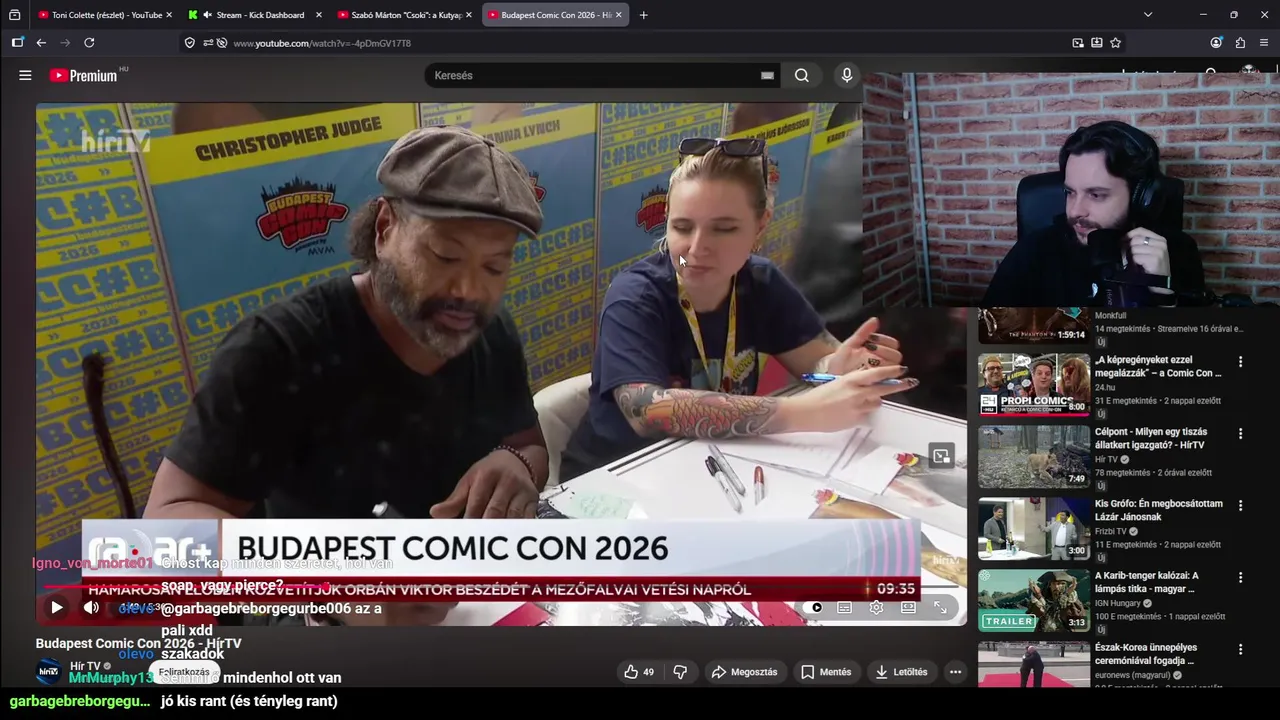Reload the page

pos(89,43)
